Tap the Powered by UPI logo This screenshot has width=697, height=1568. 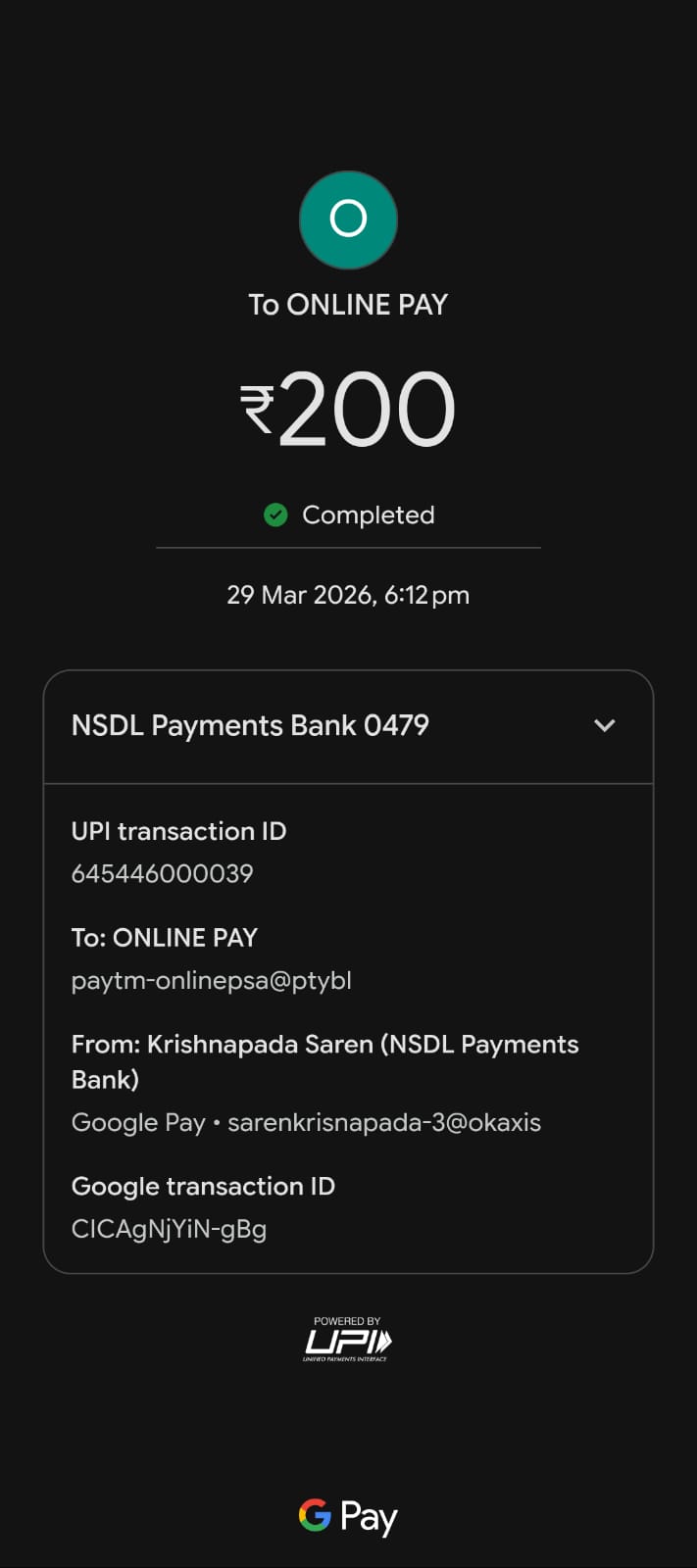coord(347,1340)
